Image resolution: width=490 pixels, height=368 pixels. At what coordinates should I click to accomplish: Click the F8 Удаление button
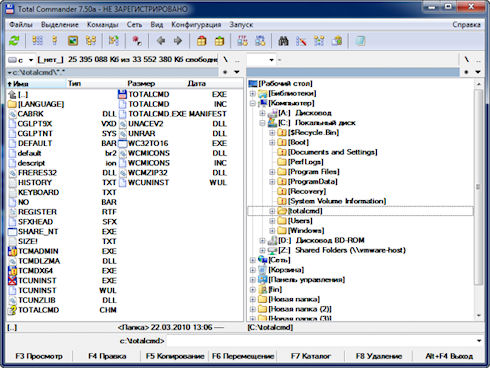point(379,356)
